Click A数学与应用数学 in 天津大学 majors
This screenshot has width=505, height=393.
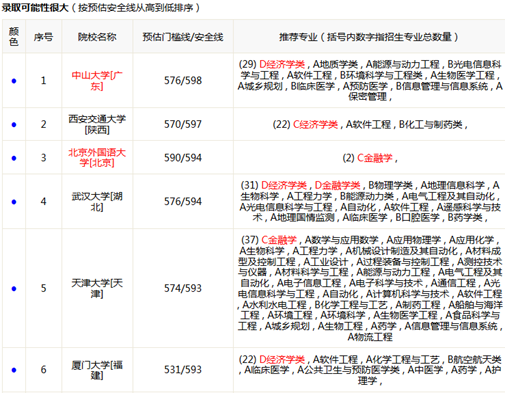coord(342,240)
